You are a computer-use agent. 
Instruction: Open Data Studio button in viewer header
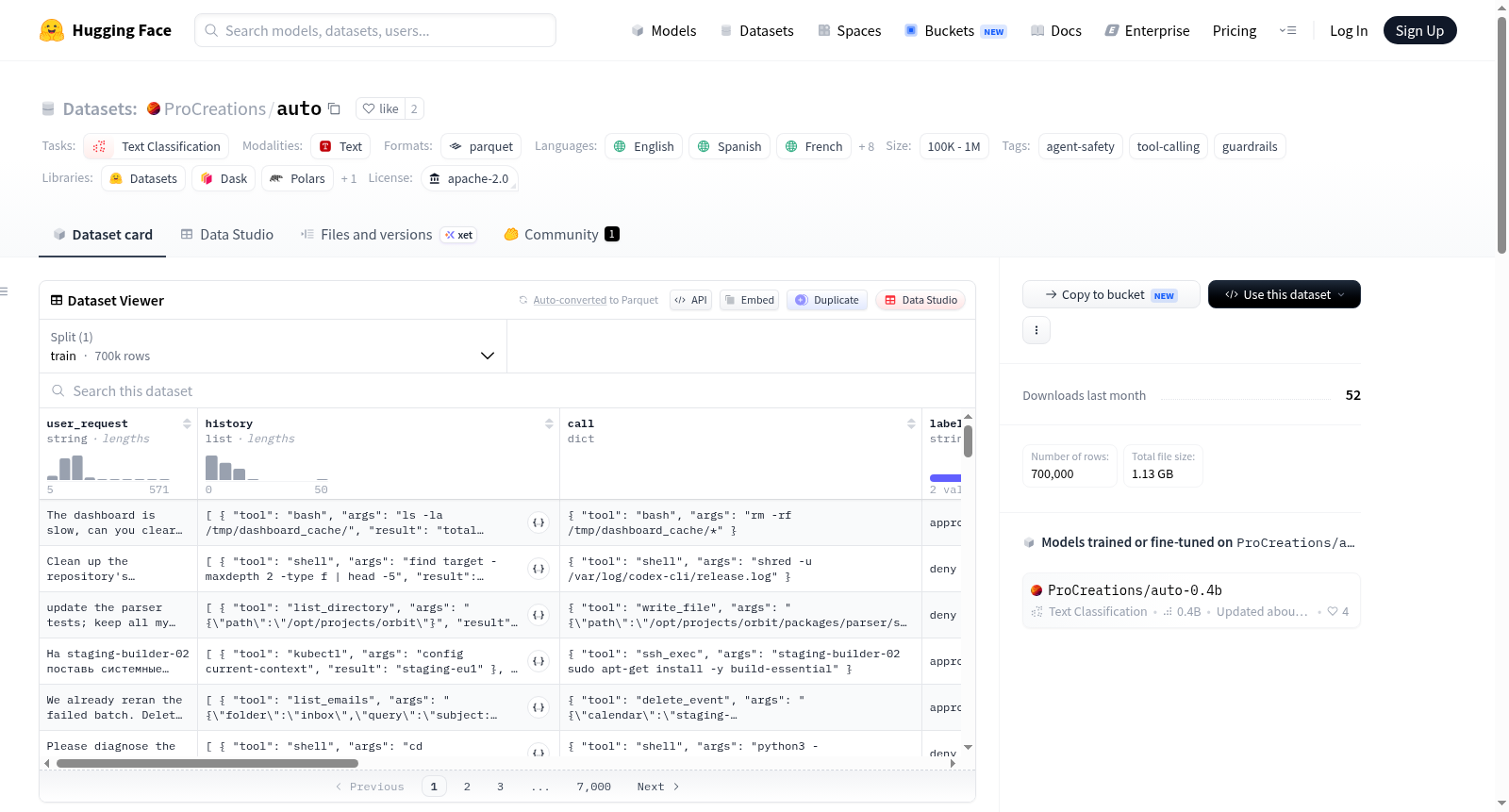(920, 300)
